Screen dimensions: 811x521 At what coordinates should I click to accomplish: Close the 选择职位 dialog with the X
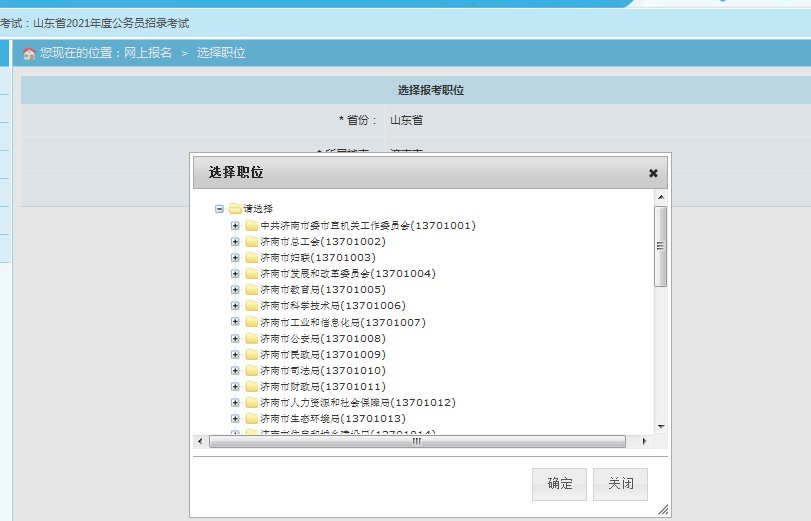(x=653, y=173)
